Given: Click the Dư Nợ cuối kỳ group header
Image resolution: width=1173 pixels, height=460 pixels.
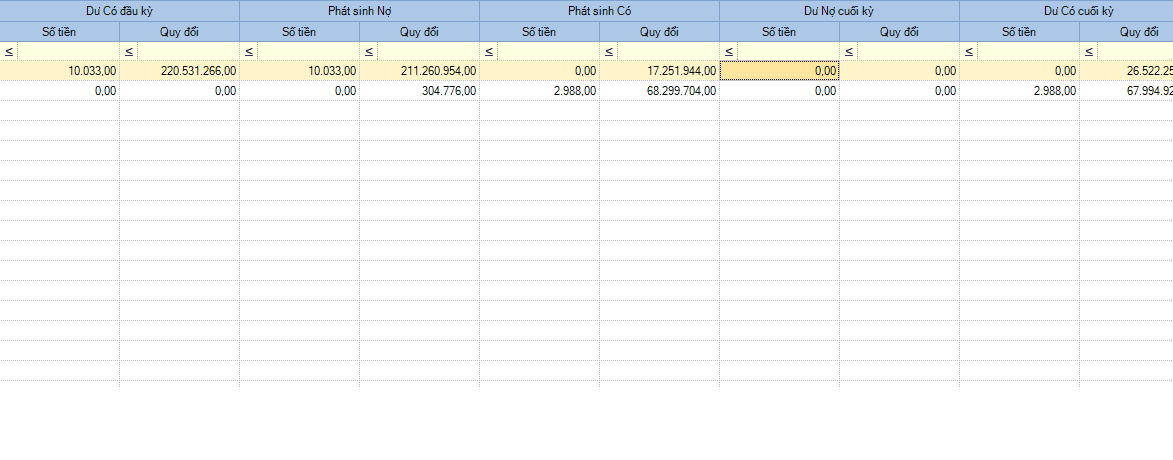Looking at the screenshot, I should tap(839, 11).
